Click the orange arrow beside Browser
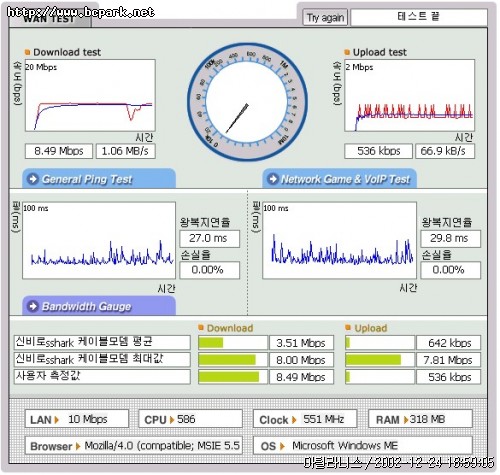Screen dimensions: 500x475 78,446
